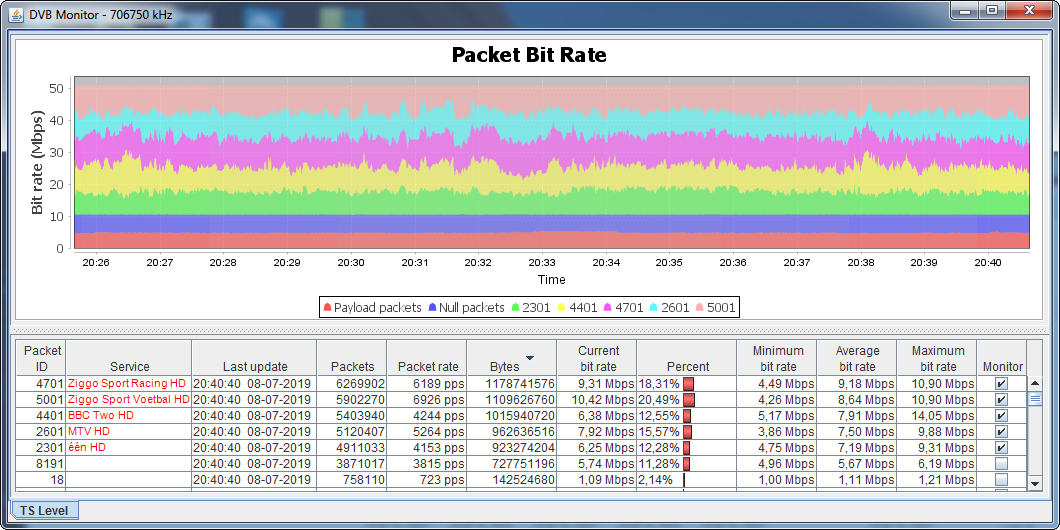Enable Monitor checkbox for packet ID 8191

tap(1001, 464)
